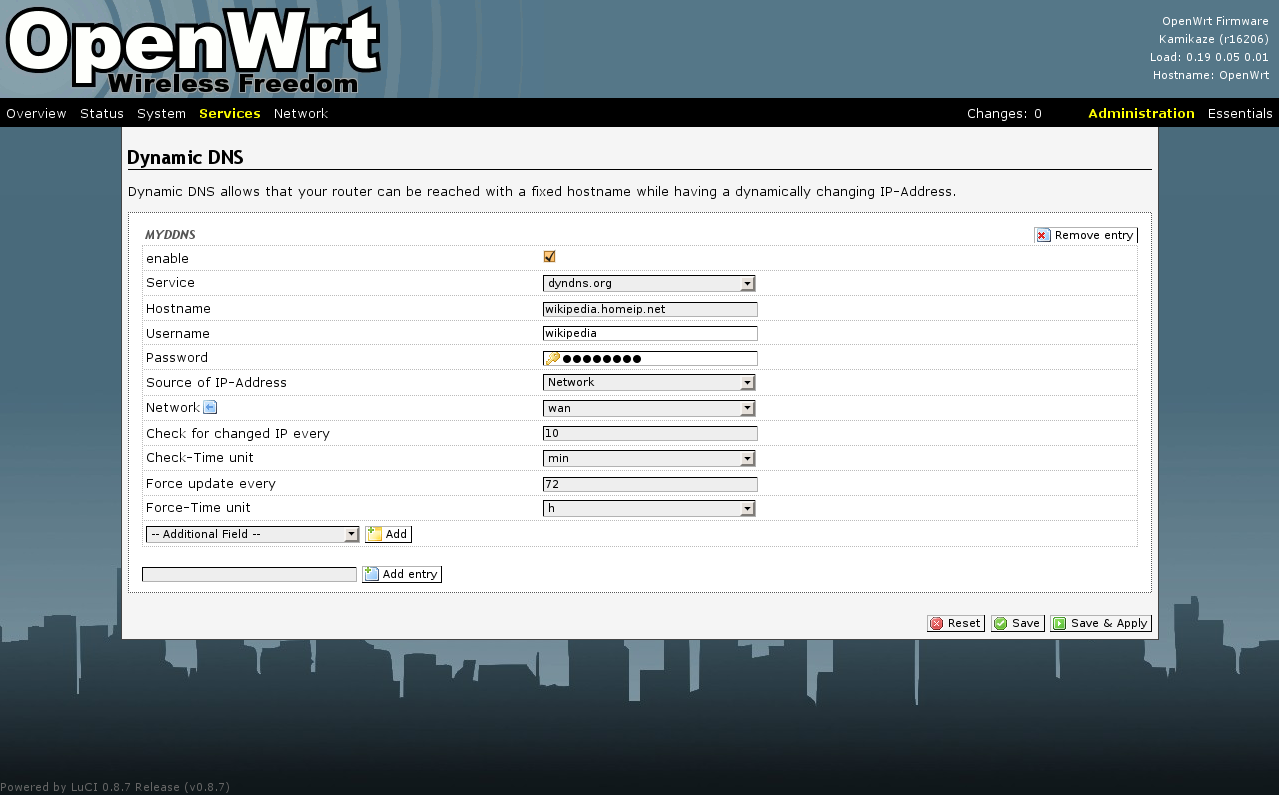
Task: Open the Network menu in navigation bar
Action: [301, 113]
